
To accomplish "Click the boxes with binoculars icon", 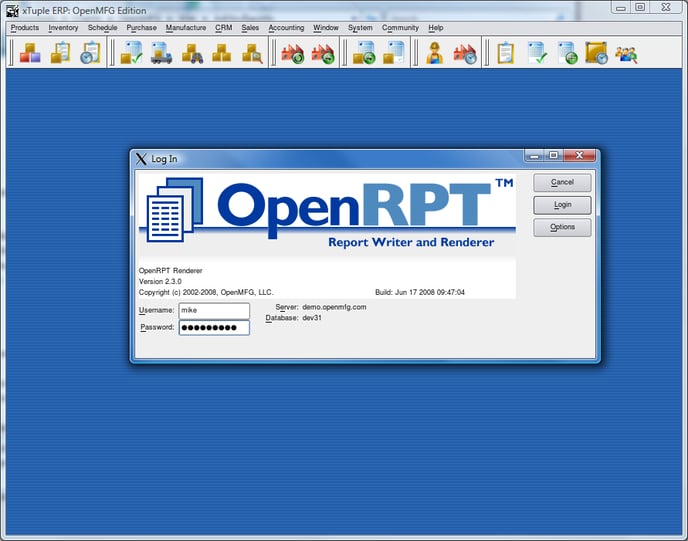I will (x=192, y=53).
